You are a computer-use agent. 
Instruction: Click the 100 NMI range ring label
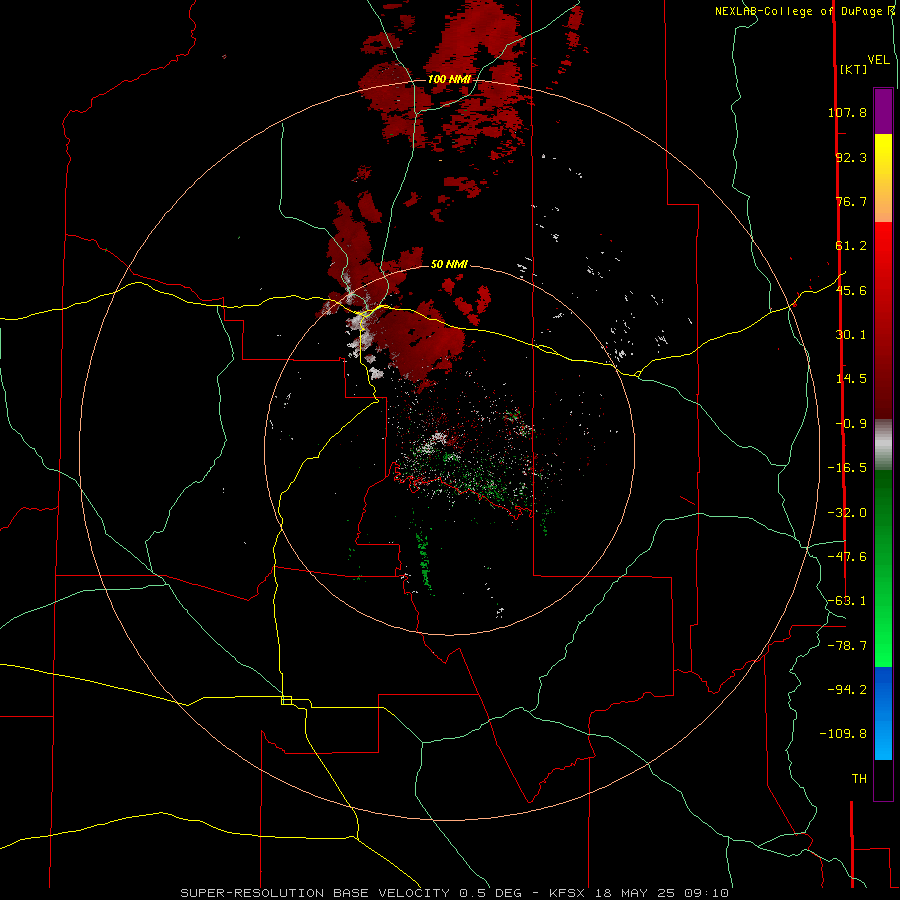(449, 79)
